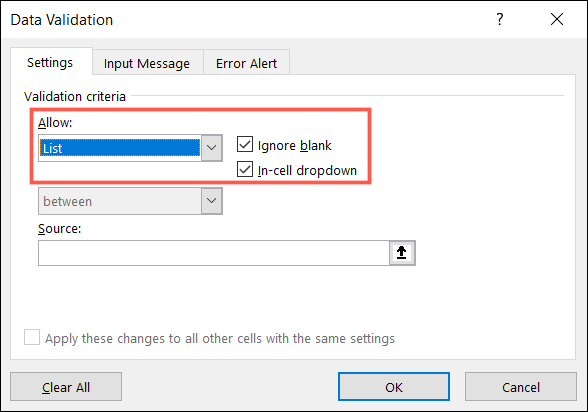The width and height of the screenshot is (588, 412).
Task: Click the 'between' combo box text
Action: [x=68, y=201]
